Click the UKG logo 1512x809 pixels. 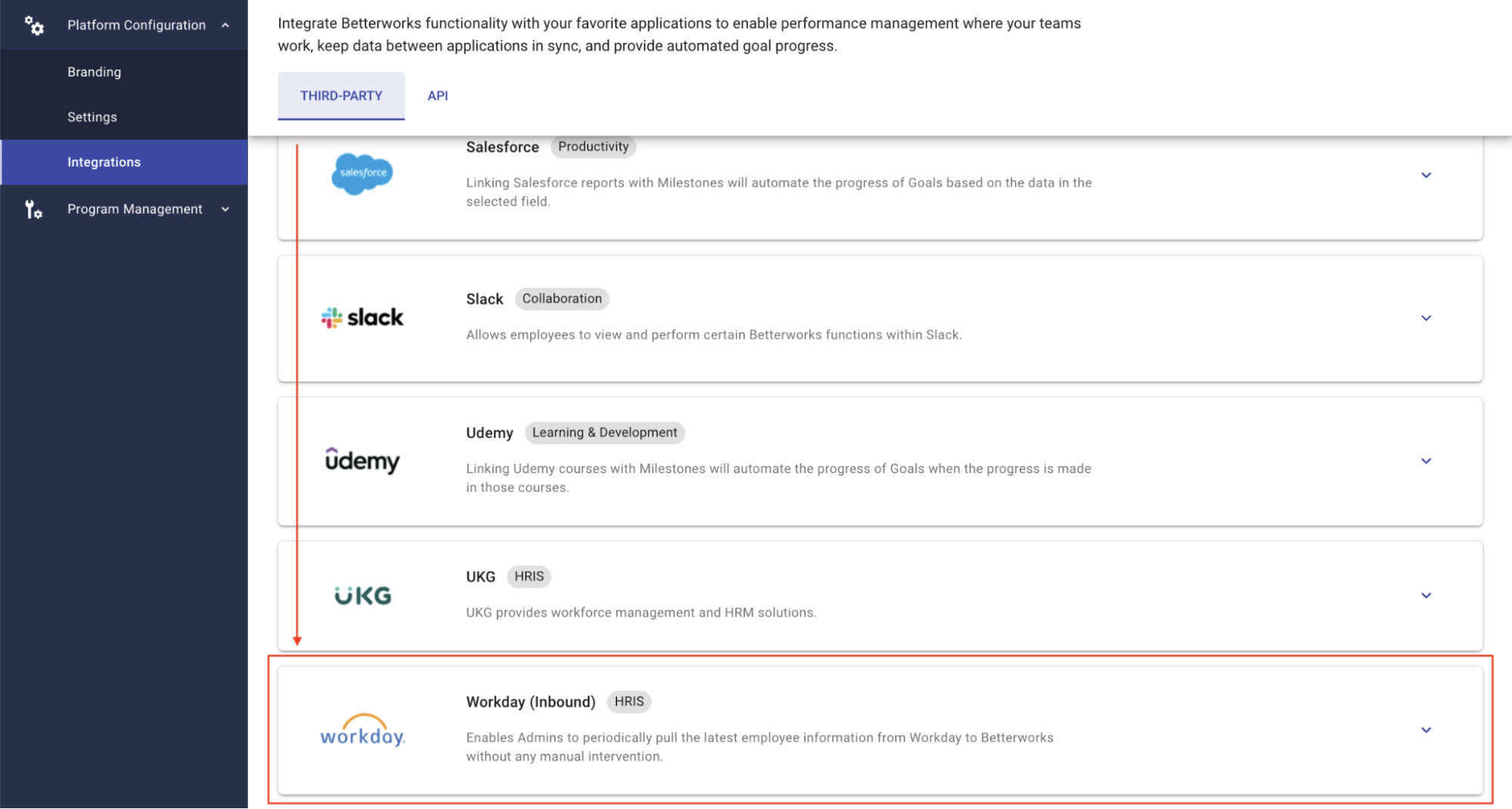[363, 596]
